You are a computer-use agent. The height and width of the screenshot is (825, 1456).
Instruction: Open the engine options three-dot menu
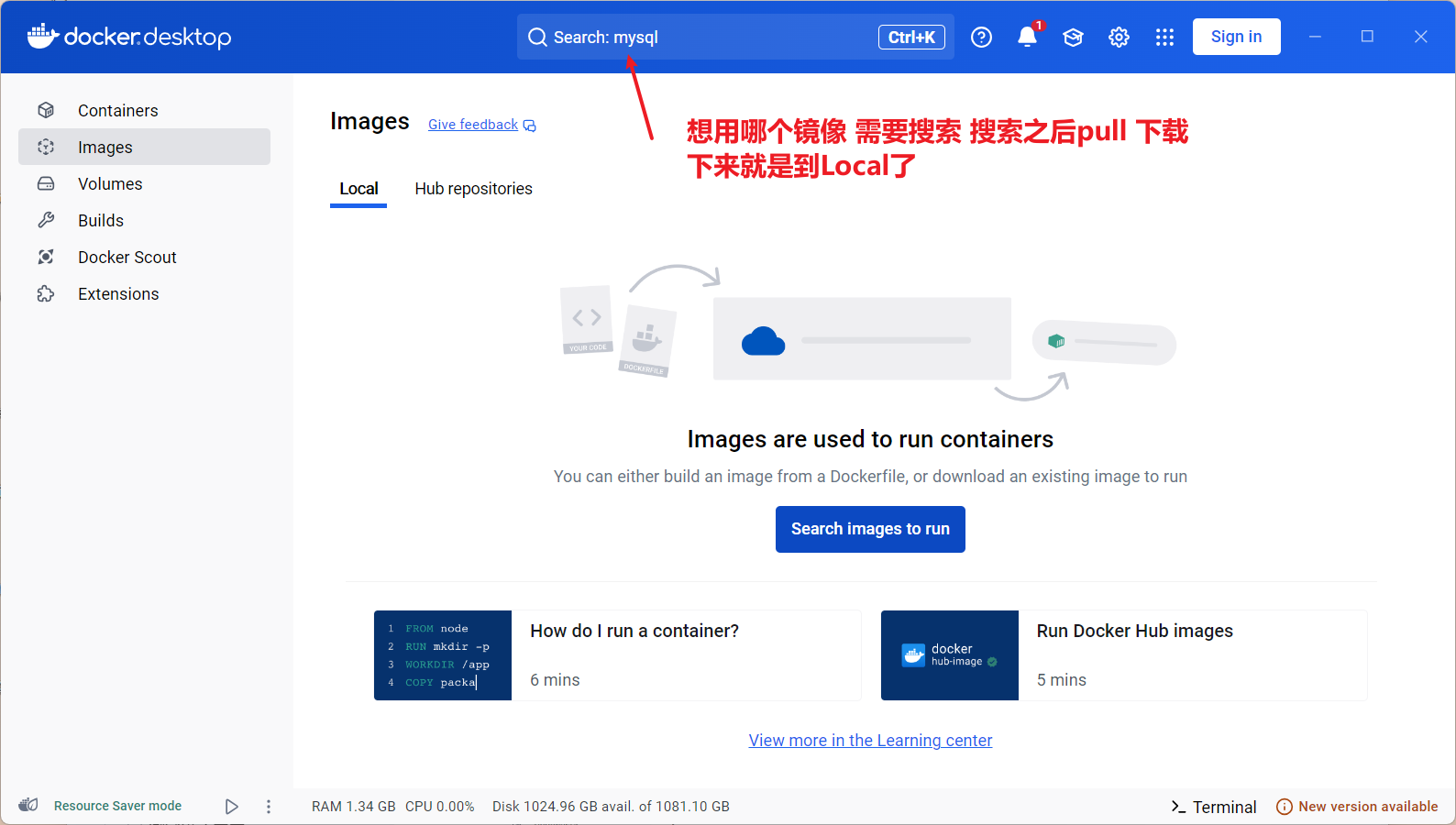pos(269,807)
